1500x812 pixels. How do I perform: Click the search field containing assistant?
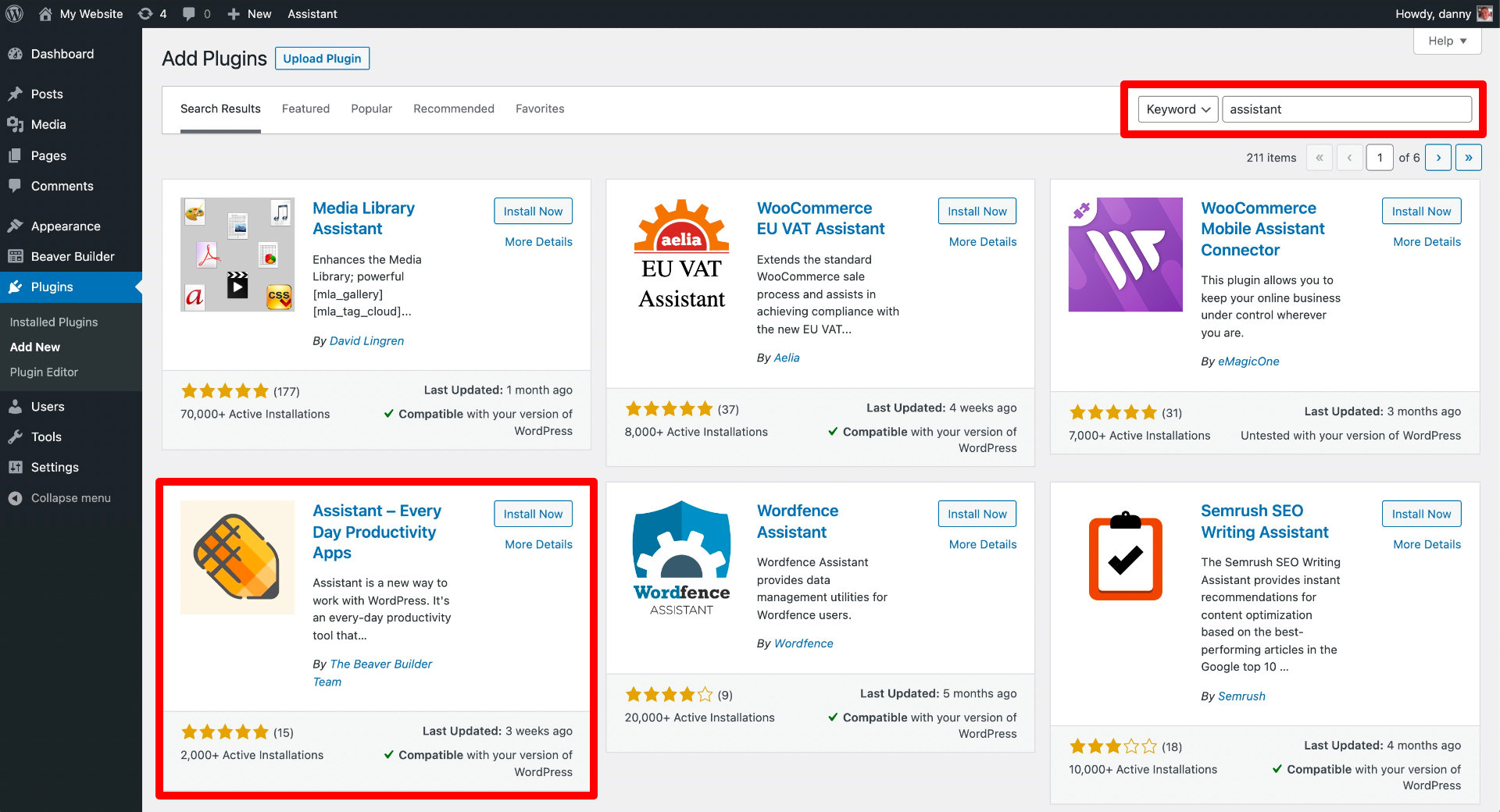tap(1346, 109)
